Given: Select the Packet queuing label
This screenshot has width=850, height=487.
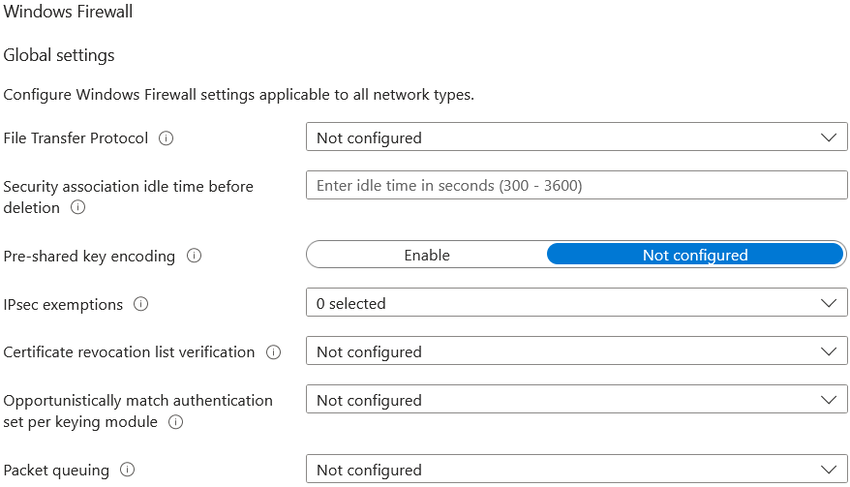Looking at the screenshot, I should 56,470.
